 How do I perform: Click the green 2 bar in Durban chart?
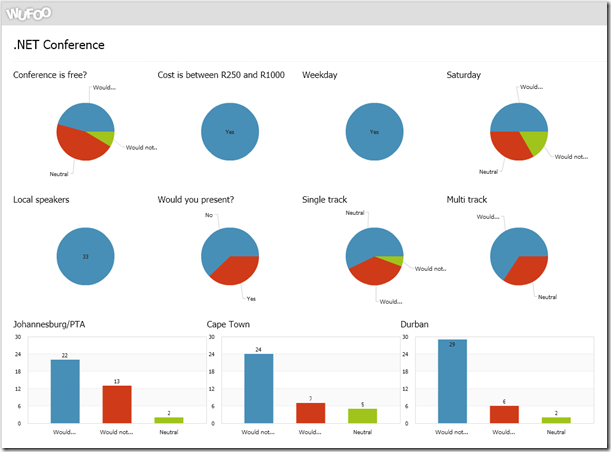point(556,420)
